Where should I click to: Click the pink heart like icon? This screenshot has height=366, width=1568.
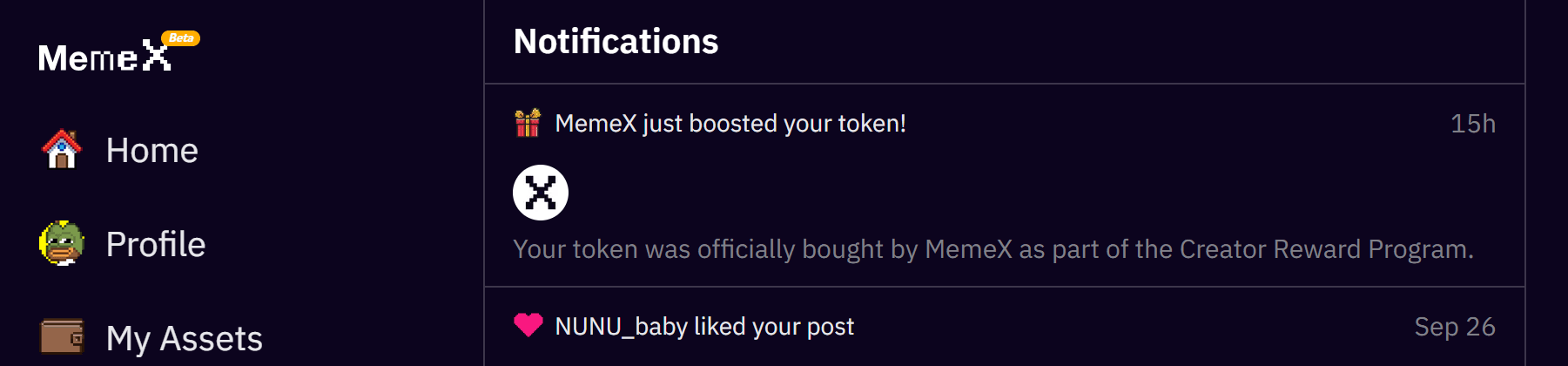pos(528,325)
